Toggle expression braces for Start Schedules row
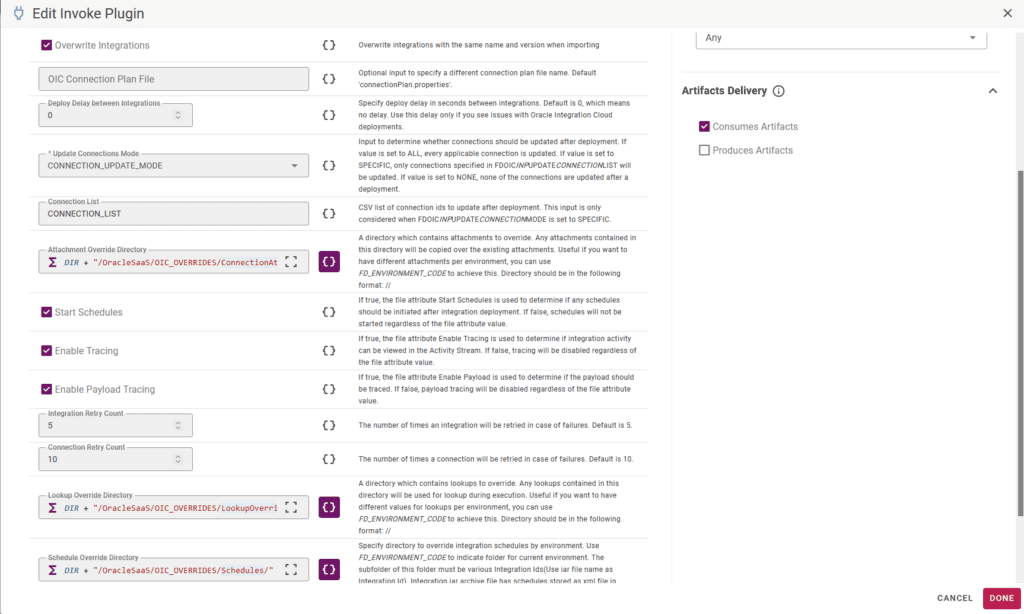The width and height of the screenshot is (1024, 614). [328, 312]
